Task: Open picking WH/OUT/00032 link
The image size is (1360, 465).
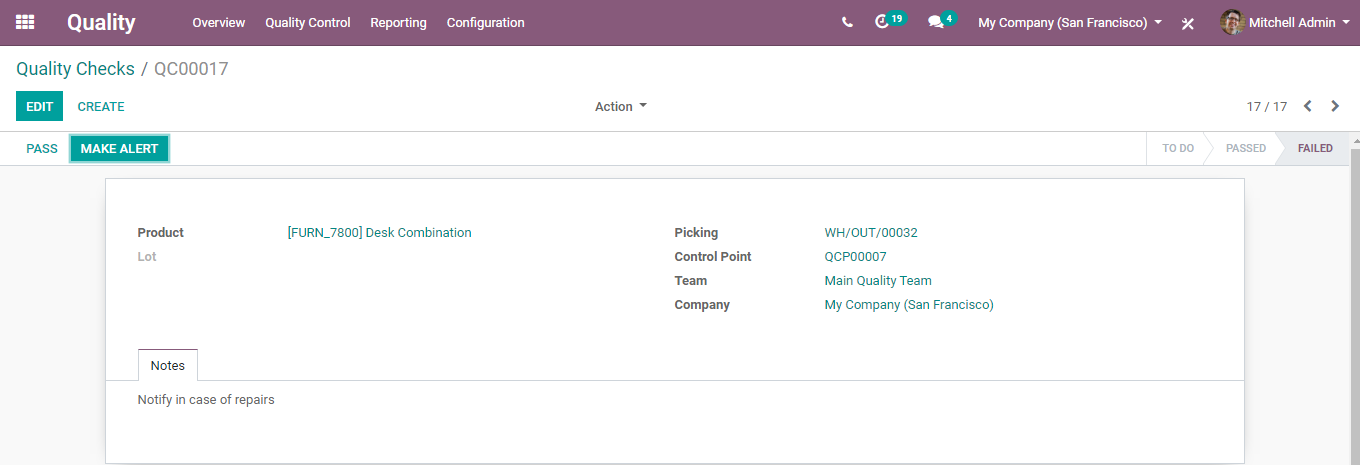Action: (871, 232)
